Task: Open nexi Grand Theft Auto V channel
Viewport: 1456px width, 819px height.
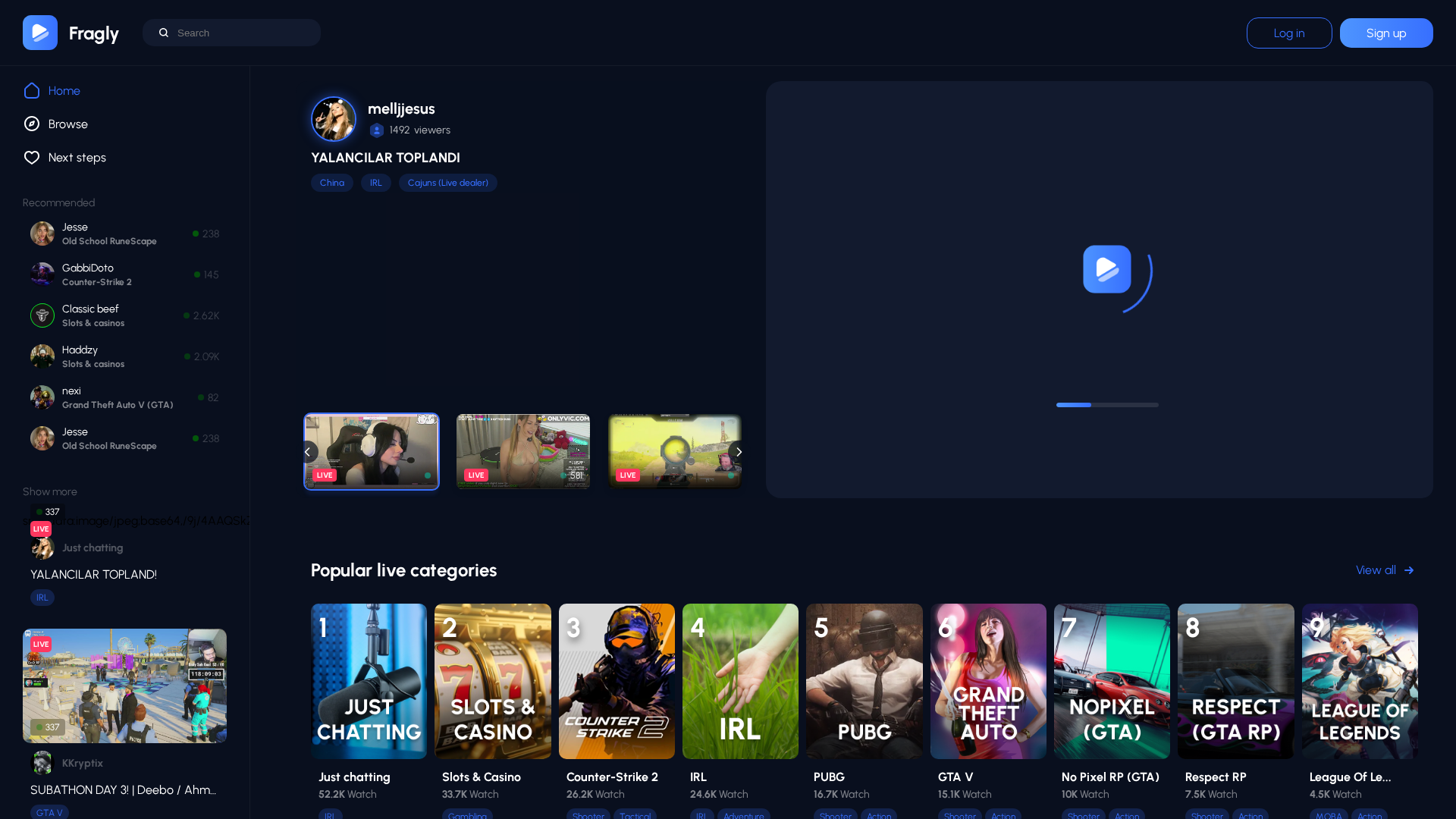Action: point(125,397)
